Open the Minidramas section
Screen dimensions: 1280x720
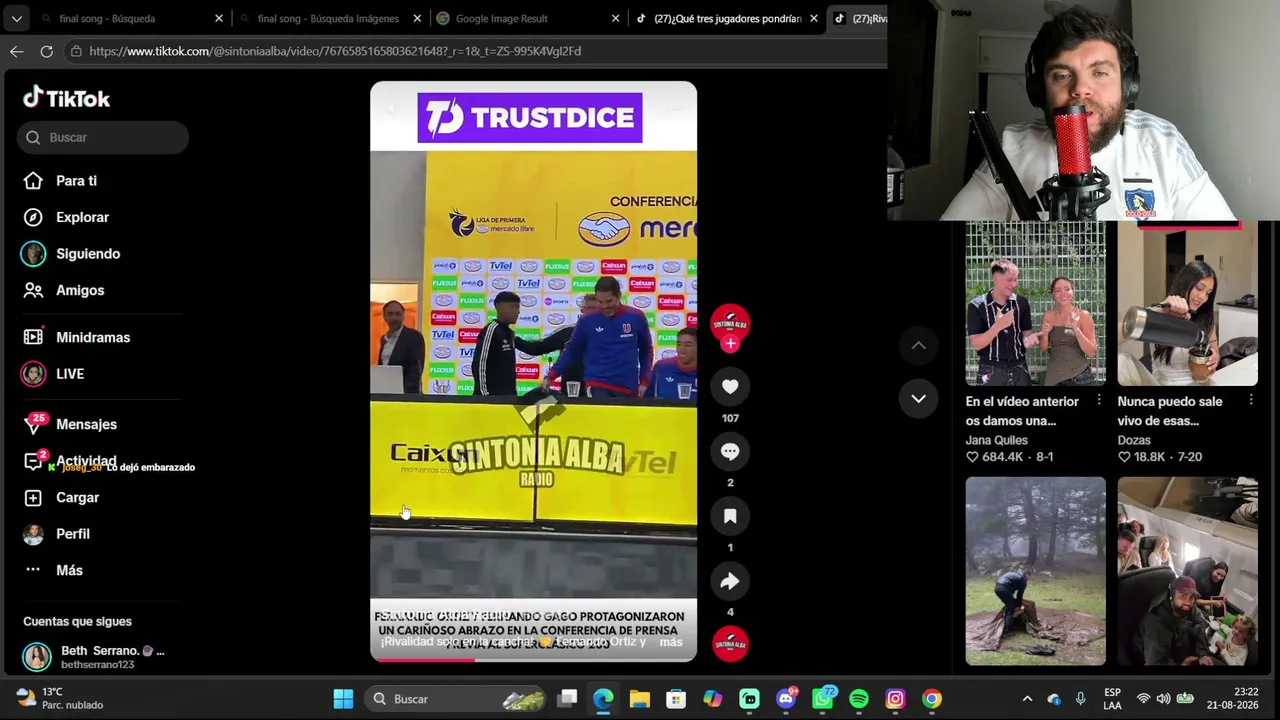point(76,337)
